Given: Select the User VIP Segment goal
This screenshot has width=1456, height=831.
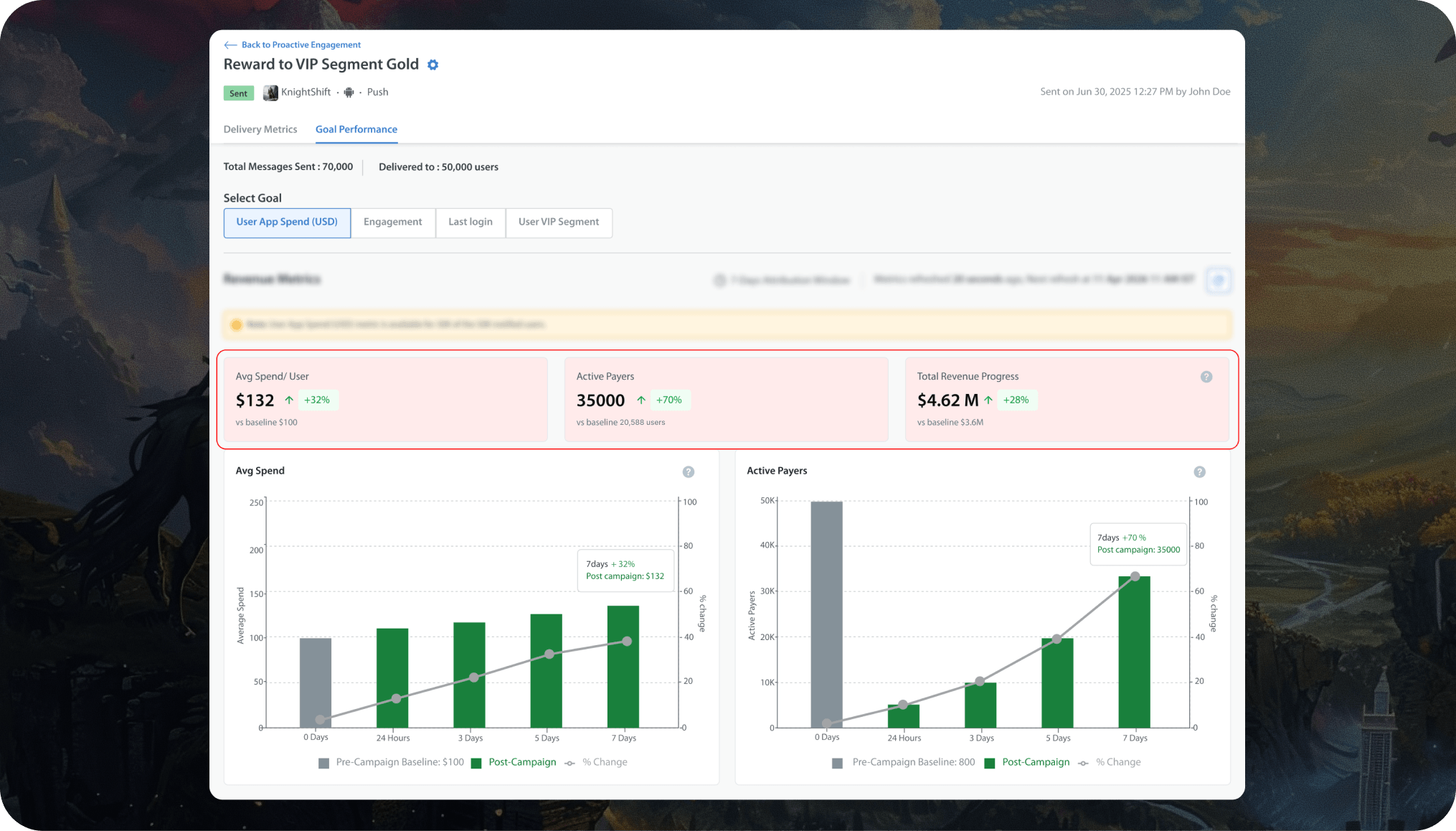Looking at the screenshot, I should (x=559, y=222).
